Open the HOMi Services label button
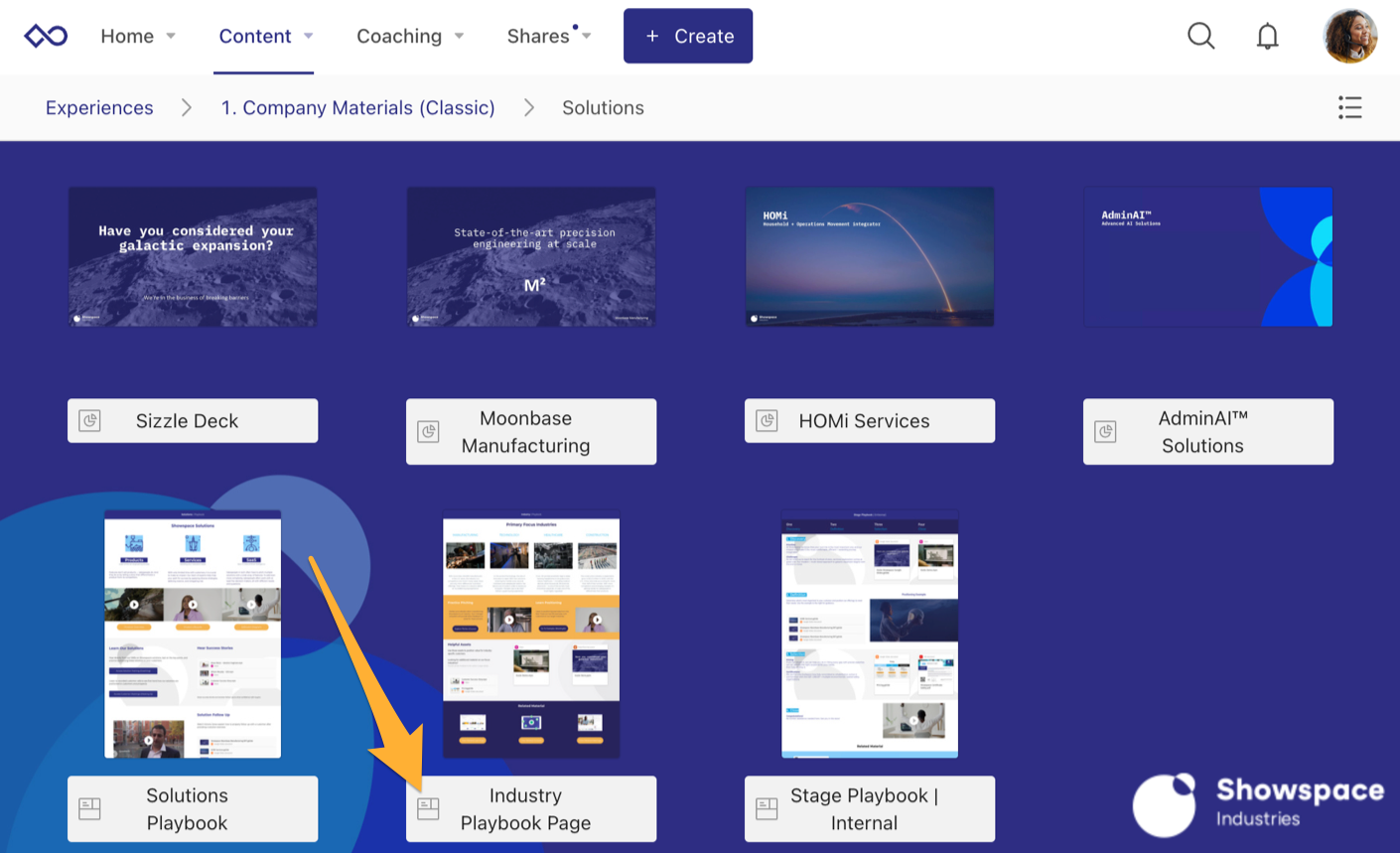1400x853 pixels. click(x=870, y=421)
